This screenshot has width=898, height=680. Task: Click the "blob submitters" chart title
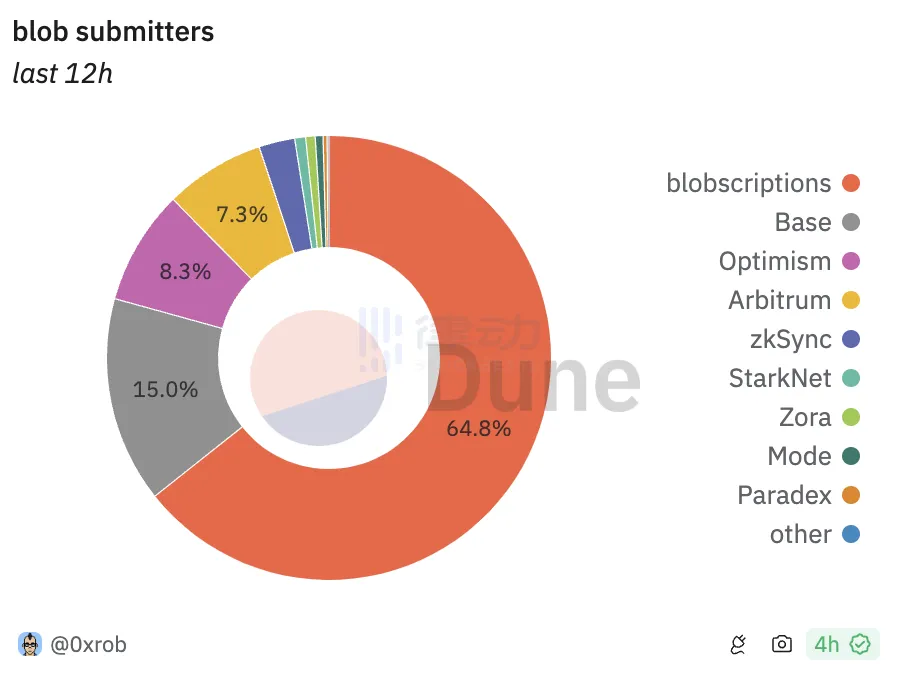click(x=113, y=32)
